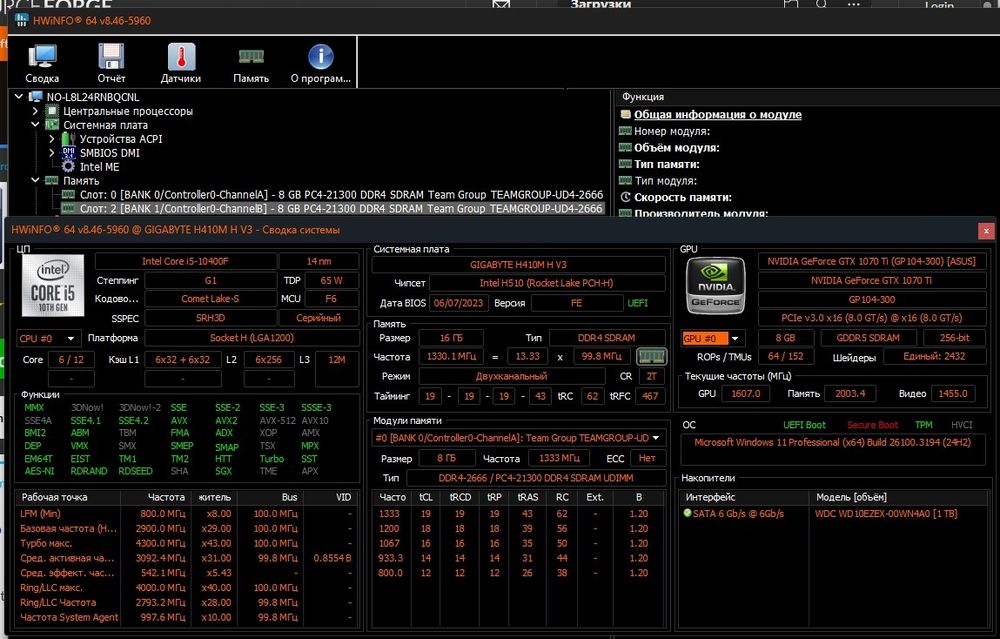This screenshot has width=1000, height=639.
Task: Open the CPU #0 selector dropdown
Action: 47,338
